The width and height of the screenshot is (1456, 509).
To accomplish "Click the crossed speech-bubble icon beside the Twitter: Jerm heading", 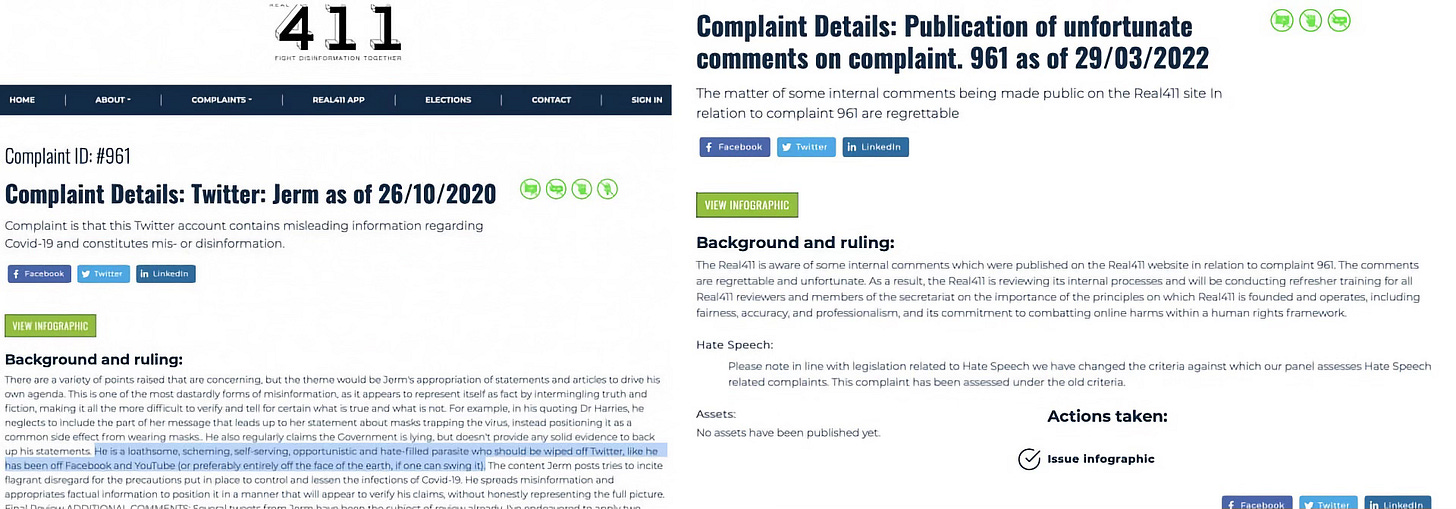I will coord(531,188).
